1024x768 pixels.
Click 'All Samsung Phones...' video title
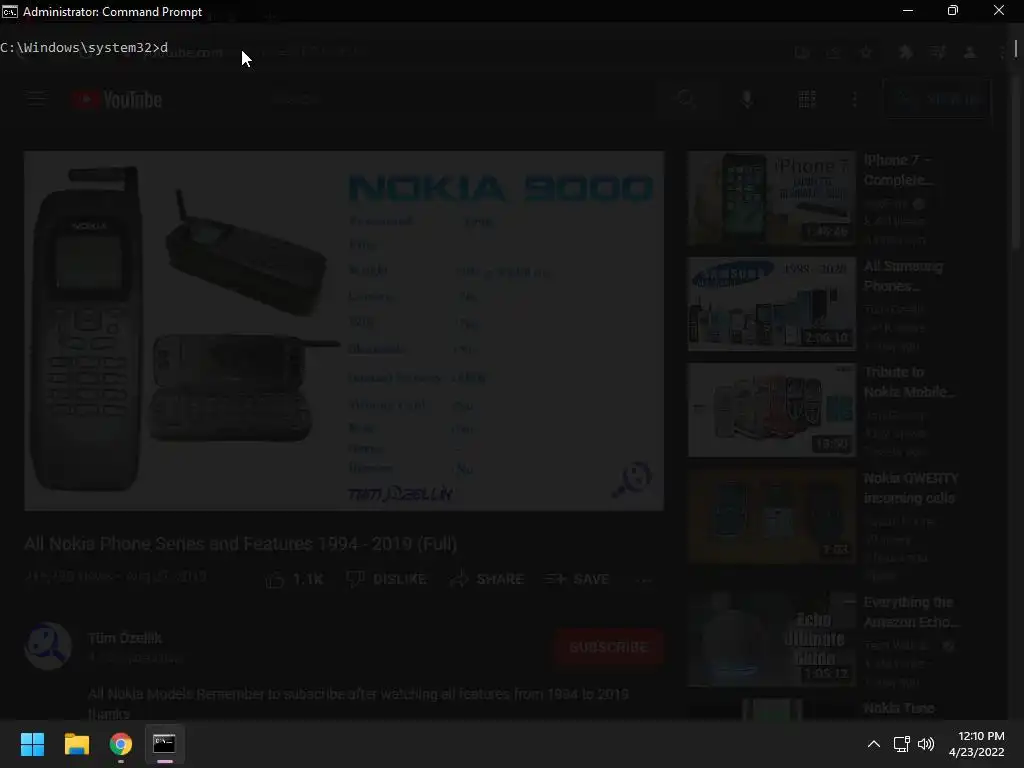(903, 276)
